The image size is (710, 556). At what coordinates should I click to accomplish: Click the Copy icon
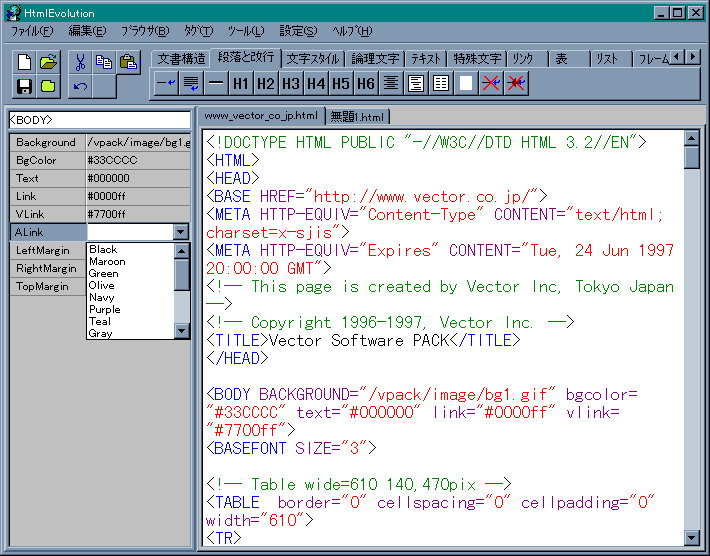(x=104, y=62)
